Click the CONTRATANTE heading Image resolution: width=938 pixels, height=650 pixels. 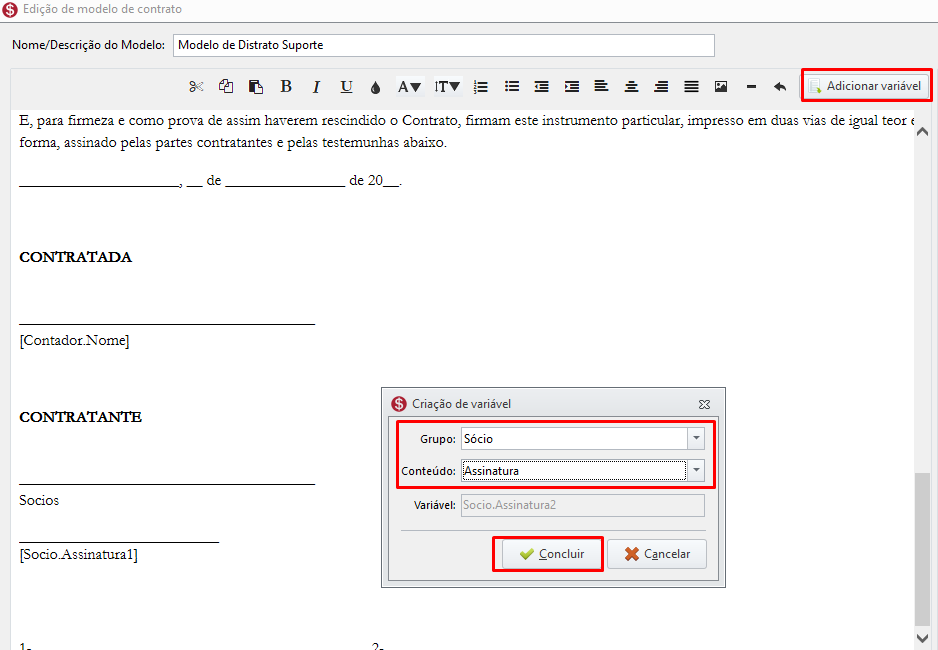81,417
